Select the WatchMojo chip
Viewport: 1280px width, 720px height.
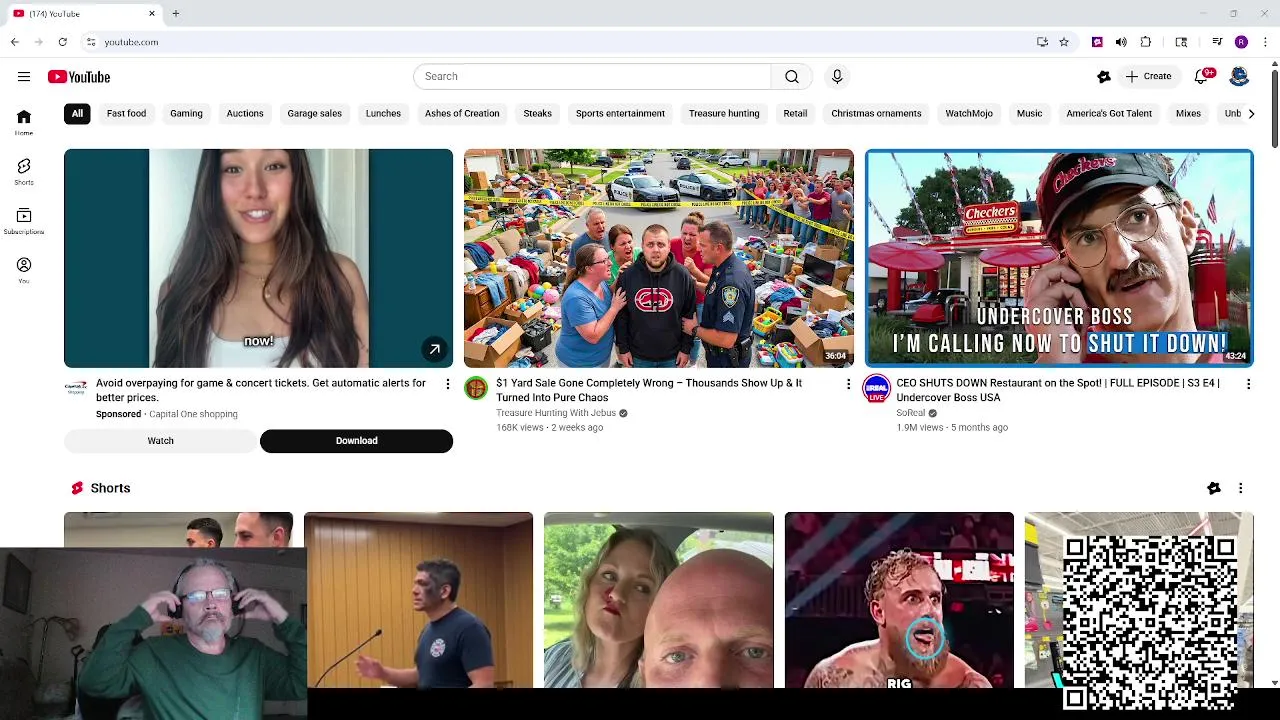(x=969, y=114)
